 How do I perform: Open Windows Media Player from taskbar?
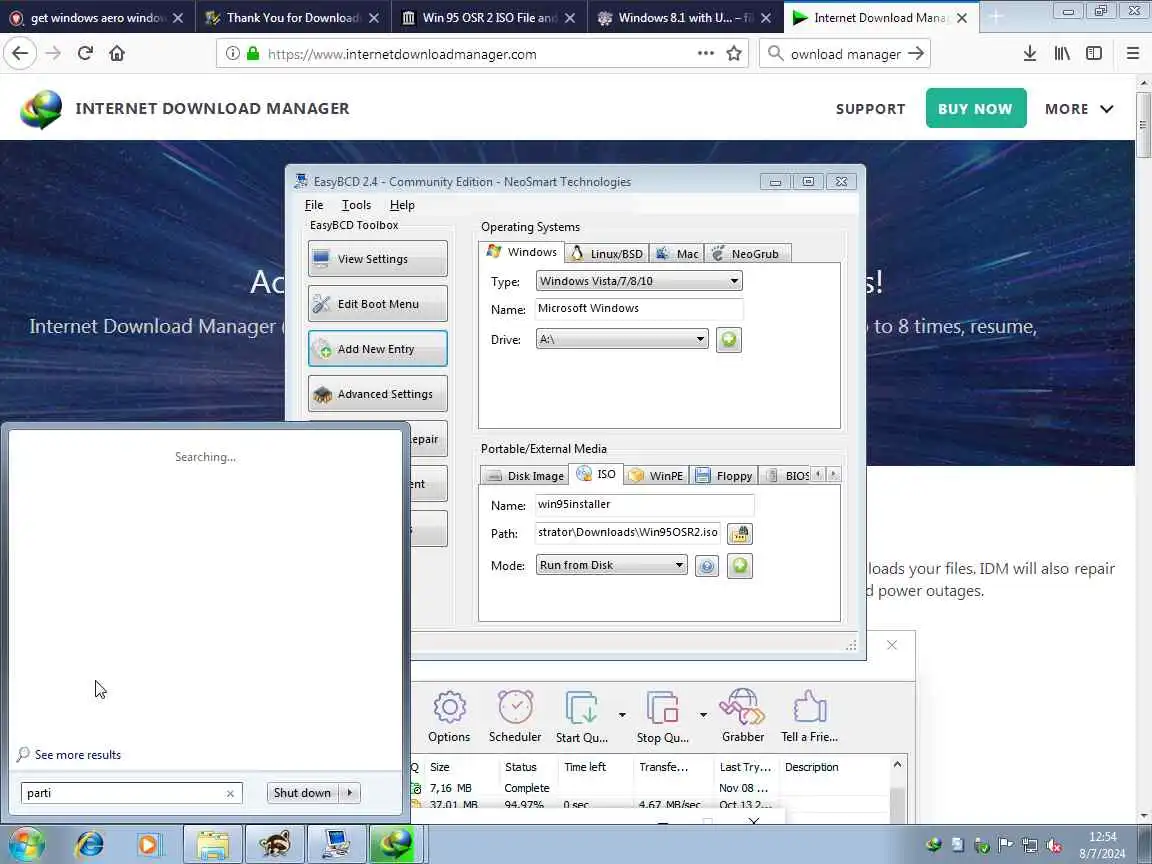click(148, 845)
